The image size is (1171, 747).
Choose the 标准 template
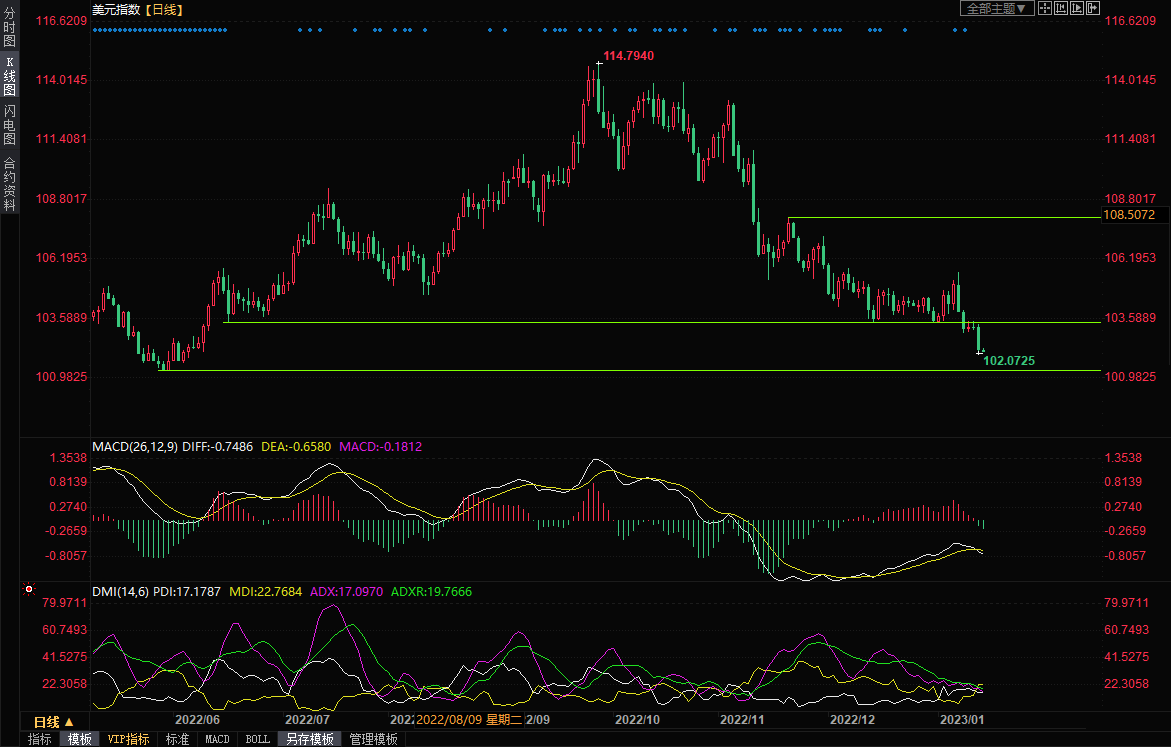(x=177, y=739)
